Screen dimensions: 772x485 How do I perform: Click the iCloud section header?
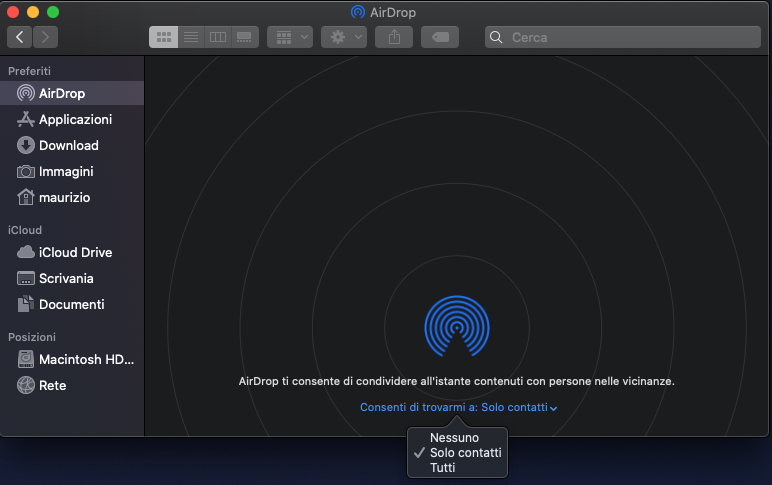pyautogui.click(x=25, y=230)
